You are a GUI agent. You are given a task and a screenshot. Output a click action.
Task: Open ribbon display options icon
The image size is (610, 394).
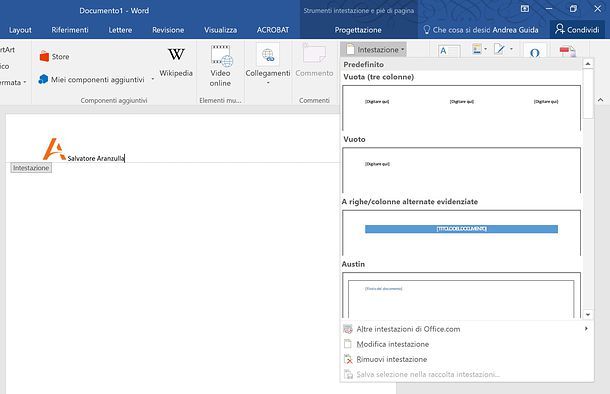pyautogui.click(x=525, y=9)
